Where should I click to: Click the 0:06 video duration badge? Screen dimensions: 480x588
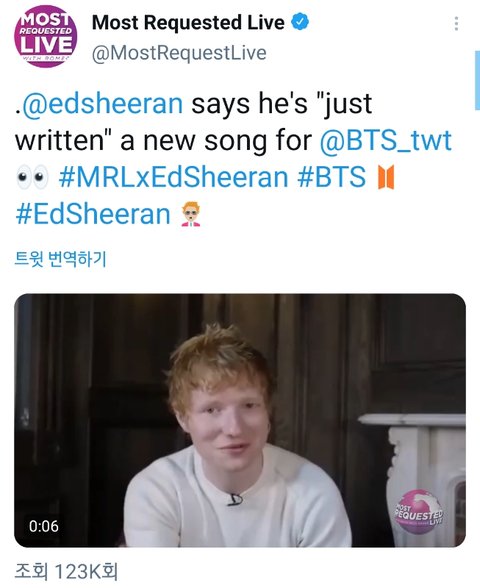coord(44,526)
